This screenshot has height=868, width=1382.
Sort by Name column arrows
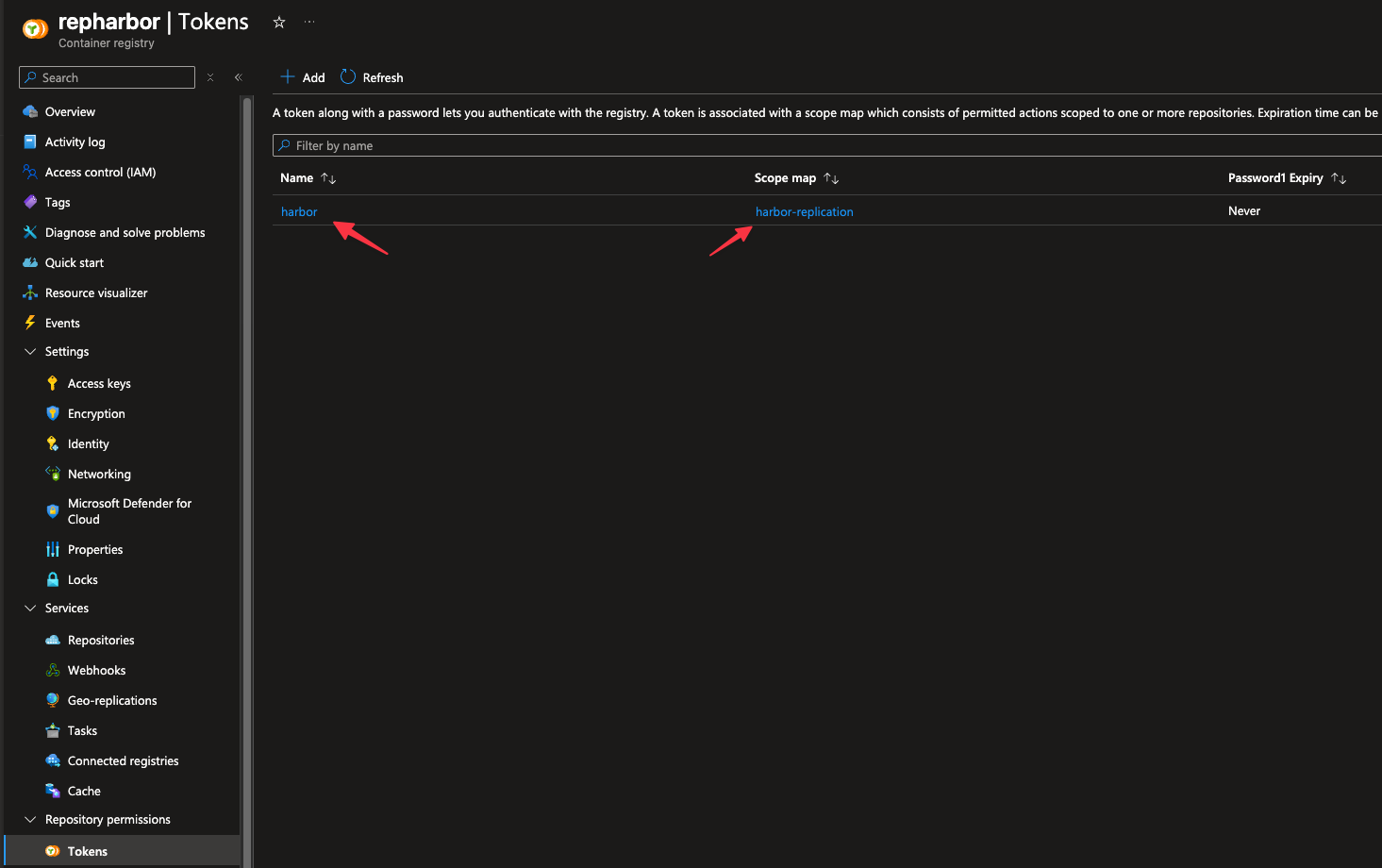click(328, 177)
